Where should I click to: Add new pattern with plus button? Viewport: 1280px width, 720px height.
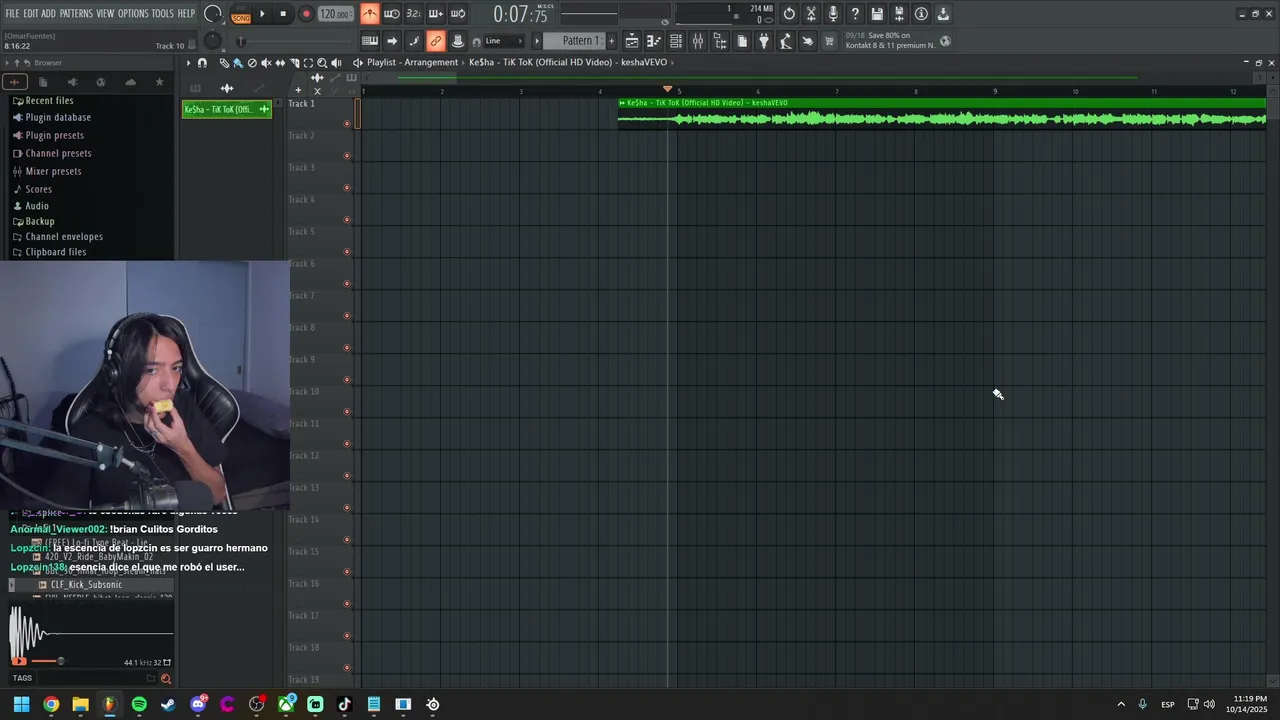(x=612, y=41)
